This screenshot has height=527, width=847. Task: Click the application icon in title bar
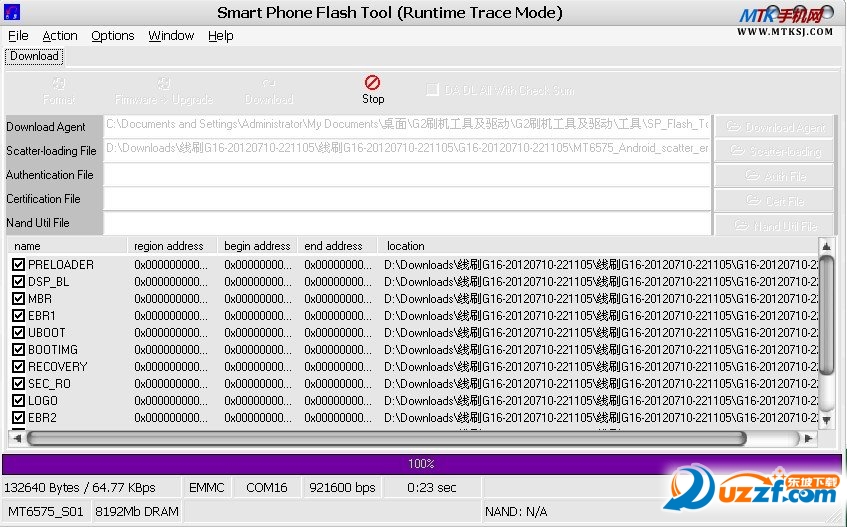pyautogui.click(x=11, y=12)
